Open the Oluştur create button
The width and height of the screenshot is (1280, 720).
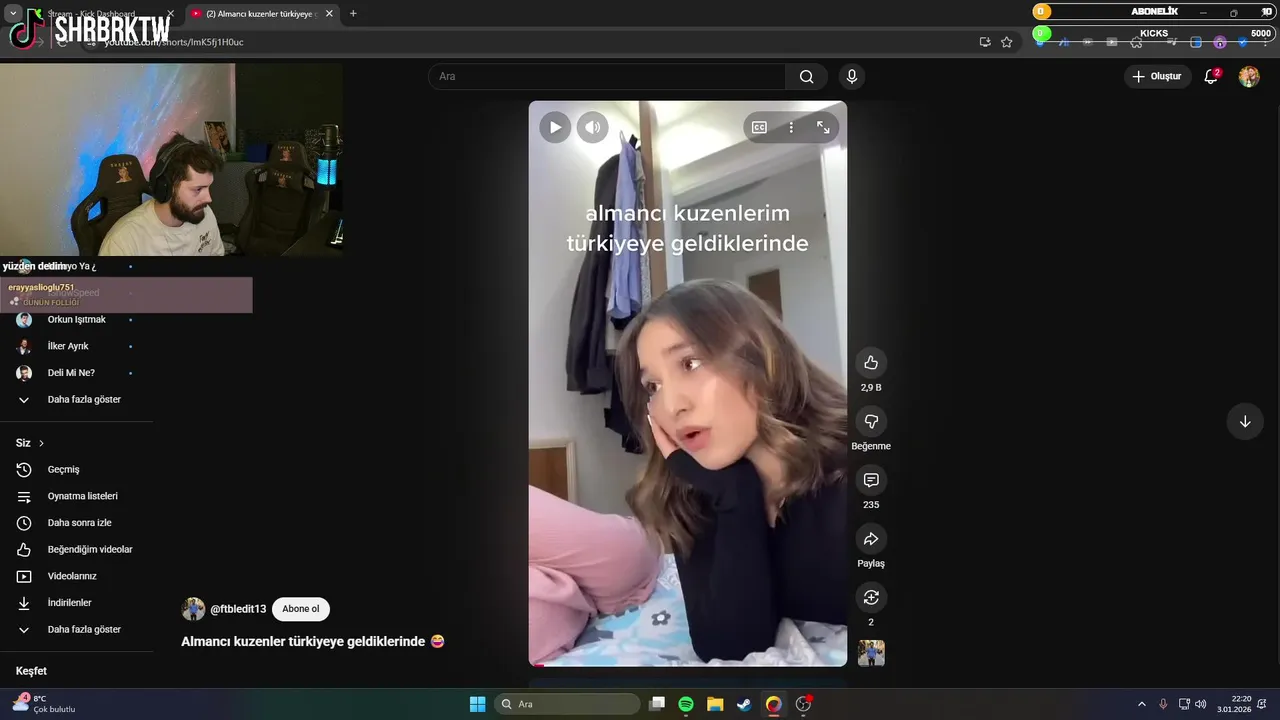tap(1157, 76)
